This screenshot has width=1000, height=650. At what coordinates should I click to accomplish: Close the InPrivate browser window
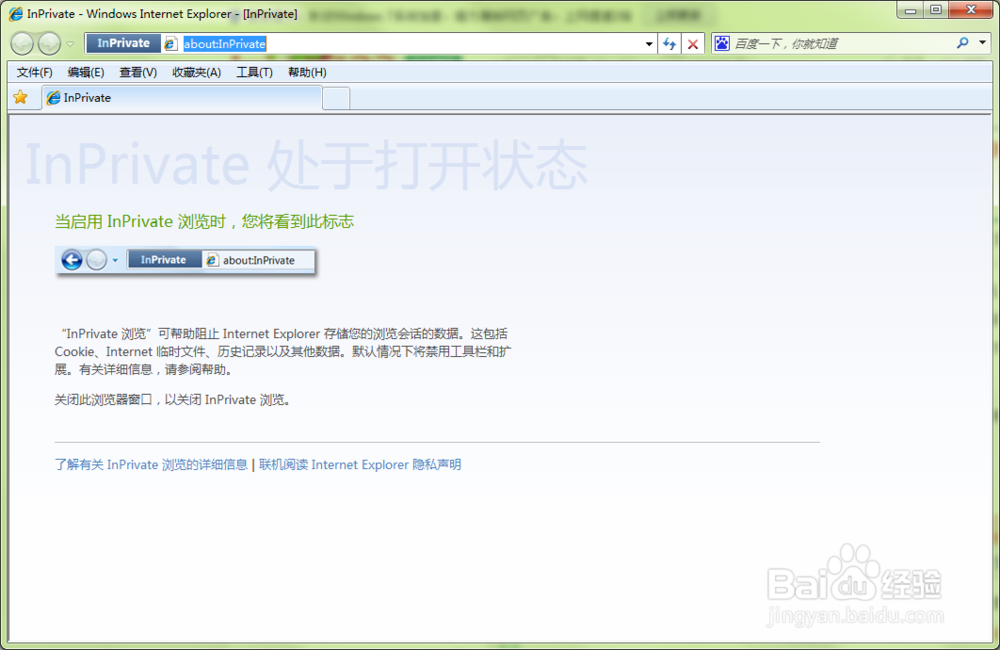pos(970,10)
